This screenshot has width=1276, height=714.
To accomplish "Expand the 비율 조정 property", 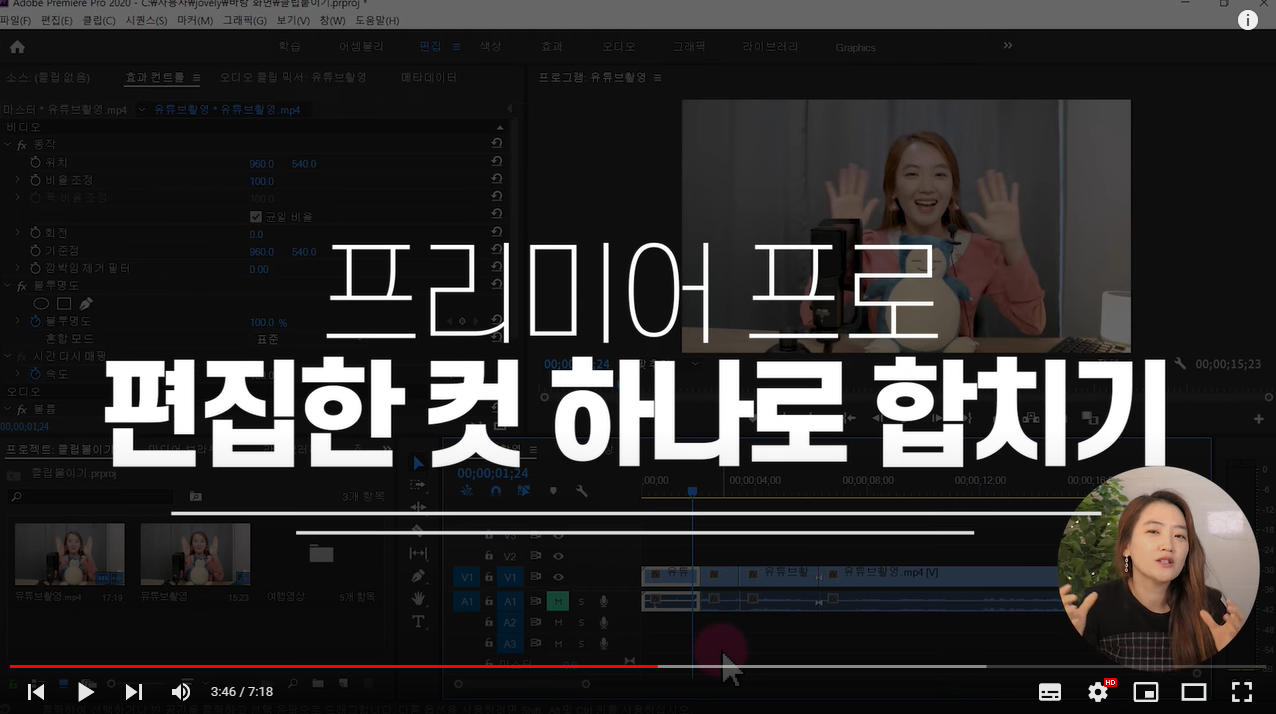I will [x=17, y=181].
